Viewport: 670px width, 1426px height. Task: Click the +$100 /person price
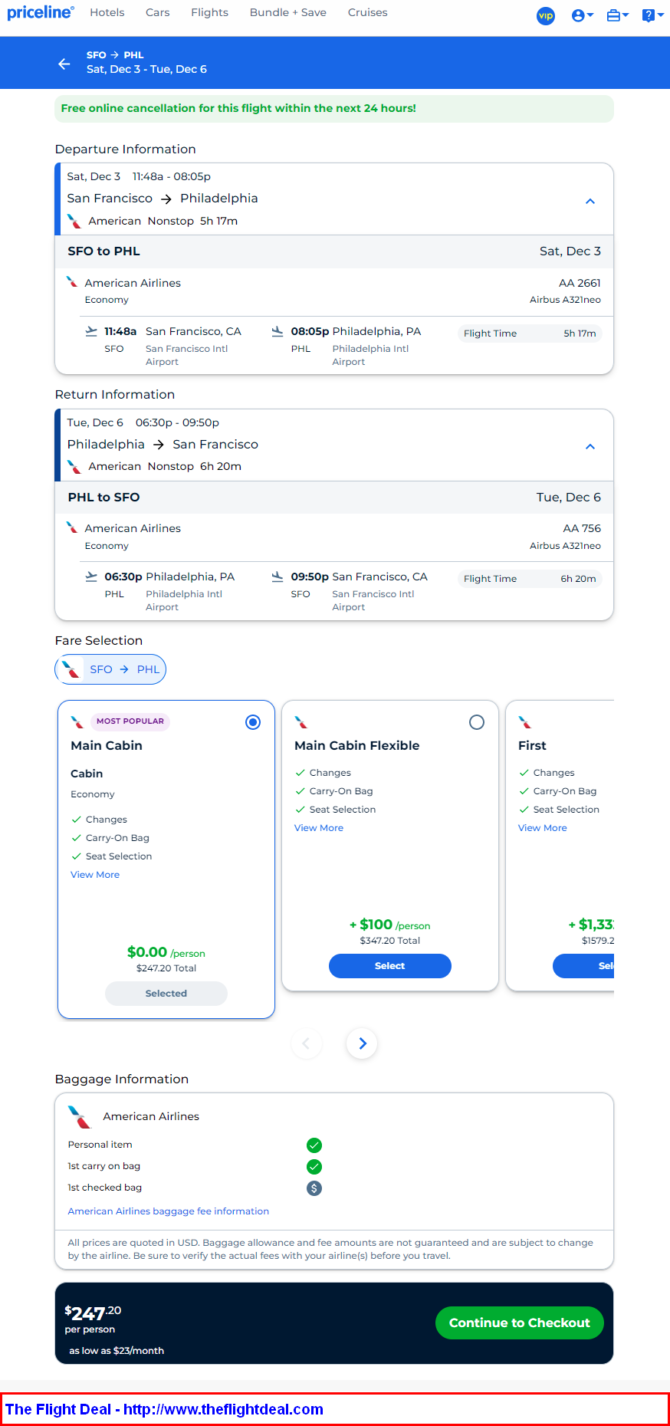click(x=389, y=925)
